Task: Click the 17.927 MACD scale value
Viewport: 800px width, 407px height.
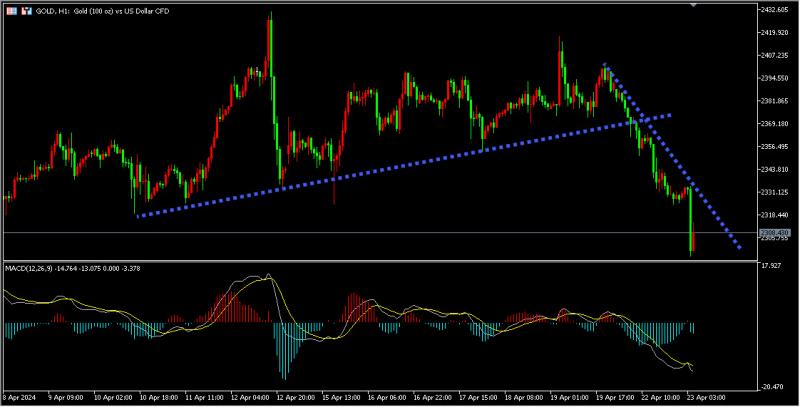Action: [770, 266]
